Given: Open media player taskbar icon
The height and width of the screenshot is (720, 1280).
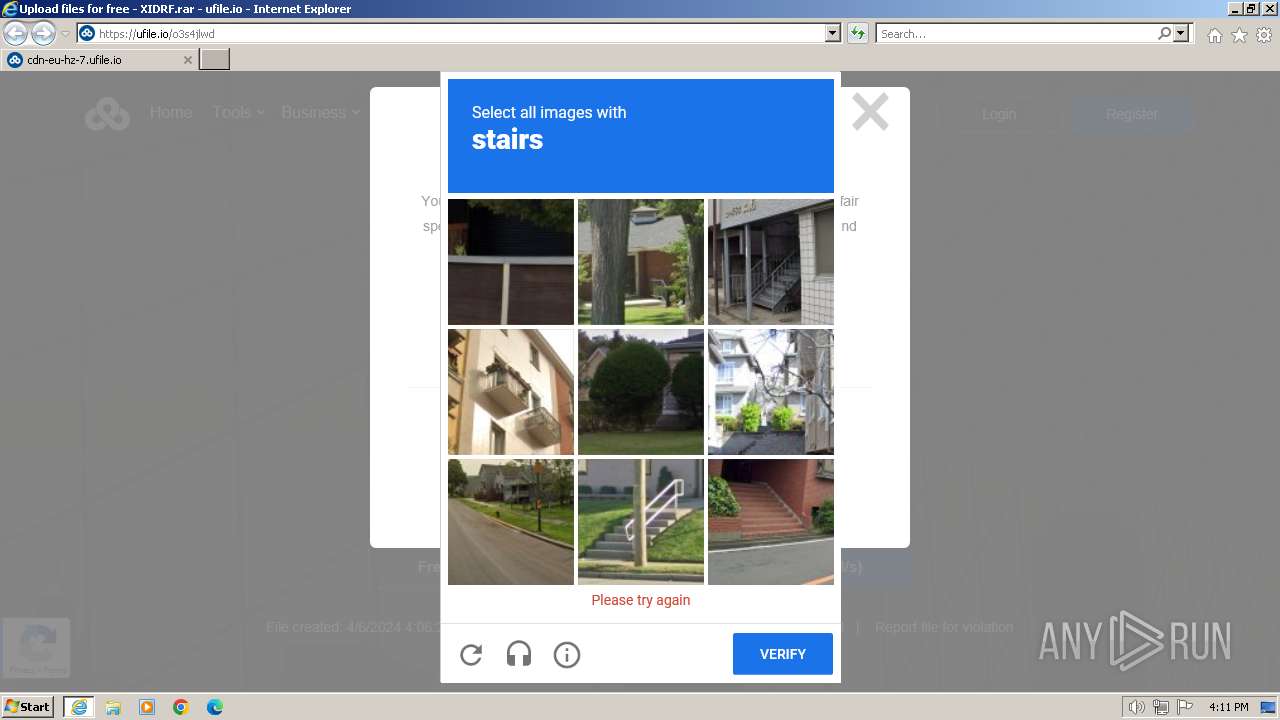Looking at the screenshot, I should (147, 707).
